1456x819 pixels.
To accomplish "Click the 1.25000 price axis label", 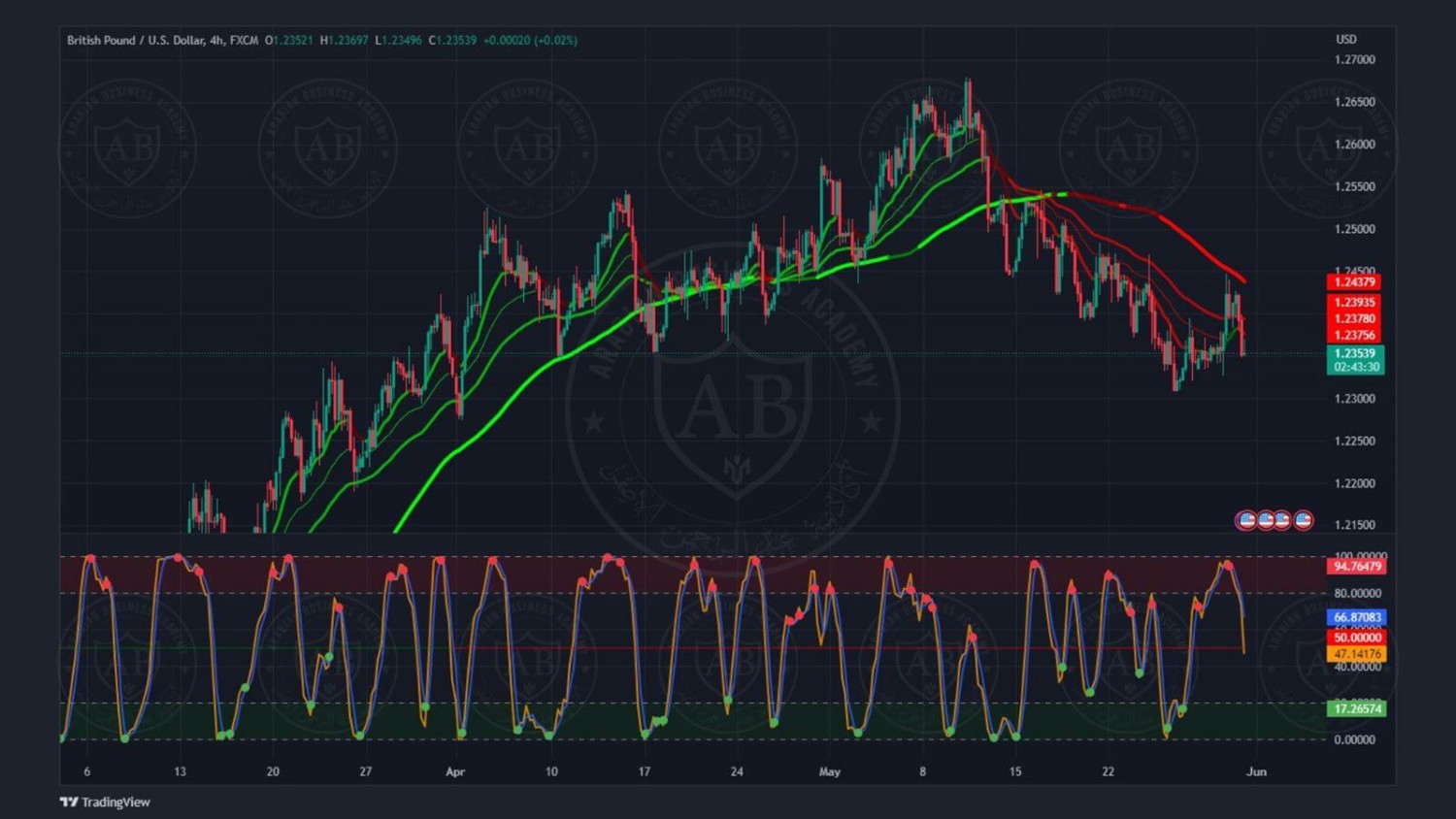I will tap(1355, 229).
